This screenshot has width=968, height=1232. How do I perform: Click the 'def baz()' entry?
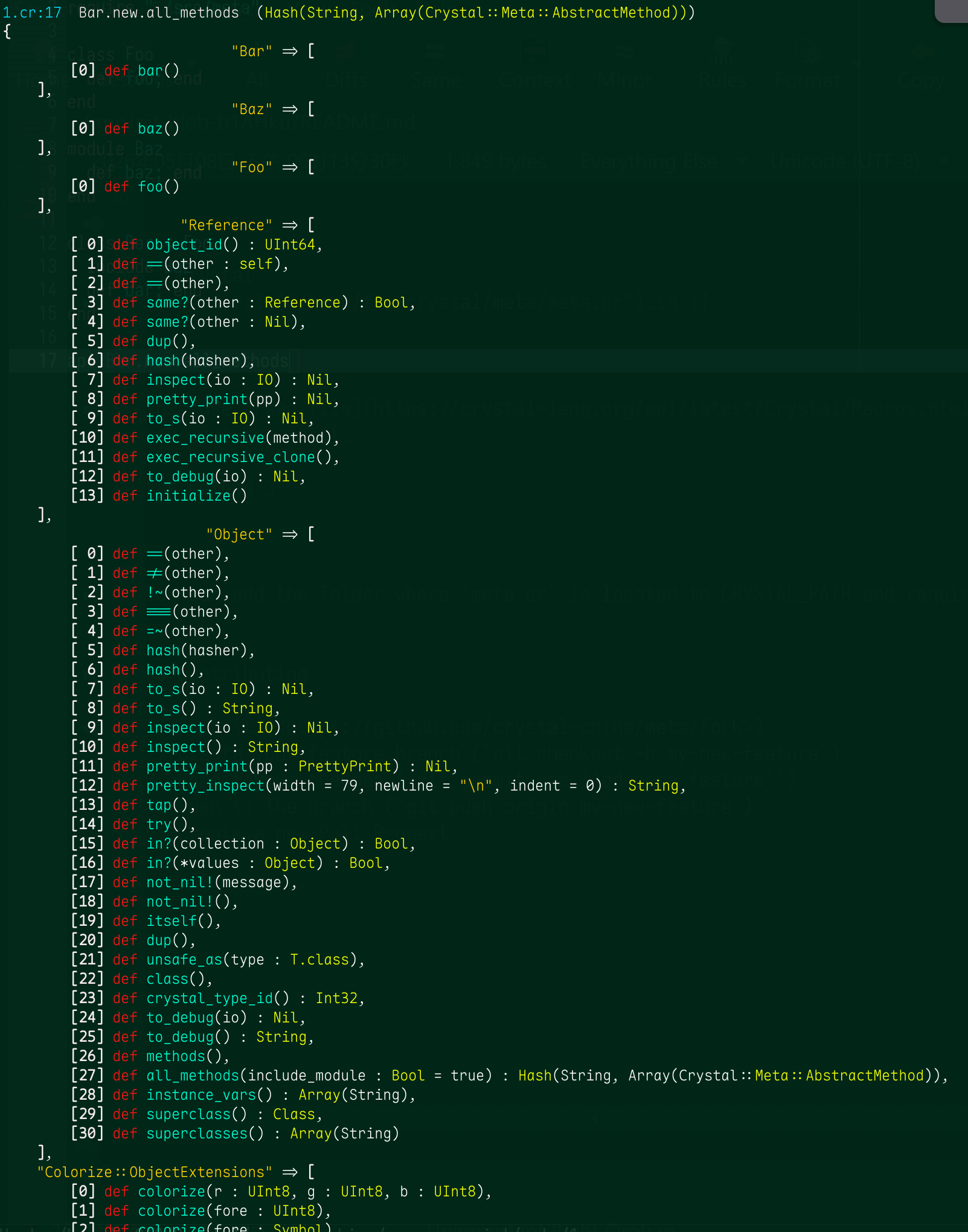pos(142,129)
